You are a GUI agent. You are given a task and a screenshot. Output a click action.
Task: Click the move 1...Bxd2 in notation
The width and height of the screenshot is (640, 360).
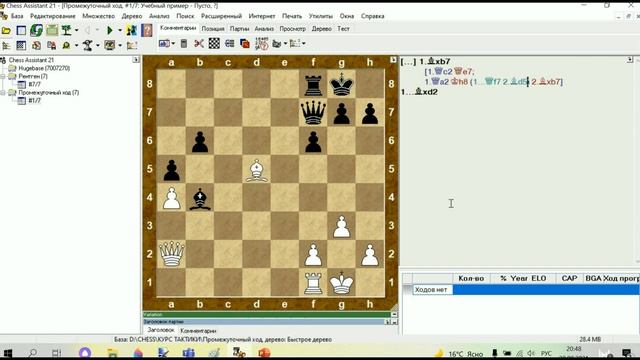(x=420, y=92)
